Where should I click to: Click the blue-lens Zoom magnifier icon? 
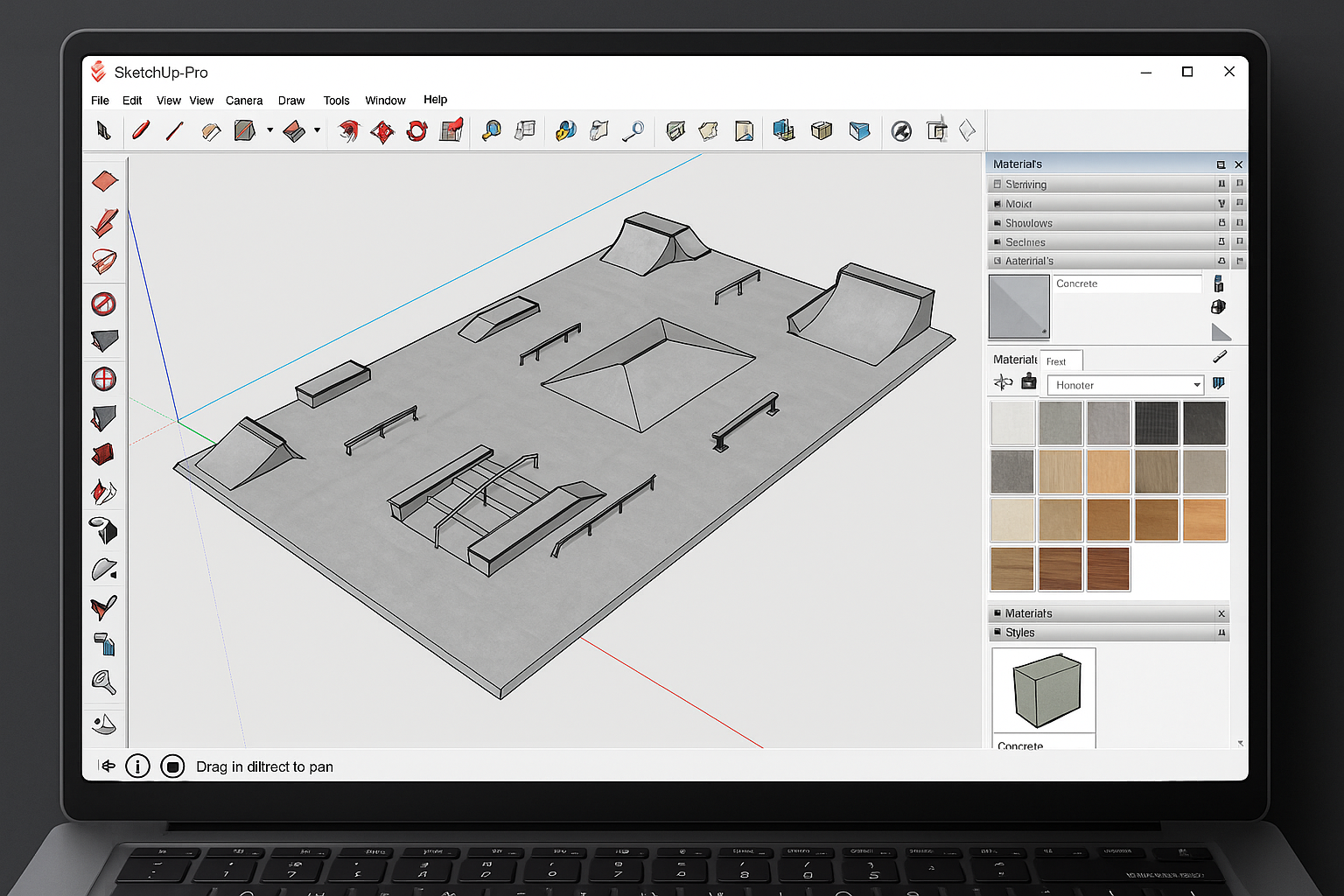[492, 130]
